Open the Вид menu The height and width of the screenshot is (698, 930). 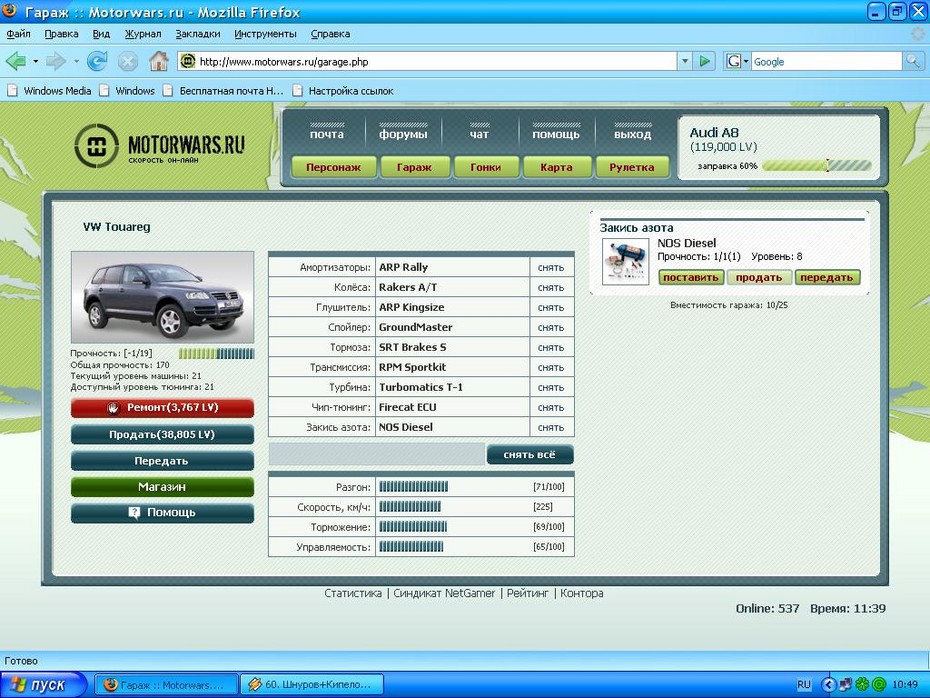101,34
